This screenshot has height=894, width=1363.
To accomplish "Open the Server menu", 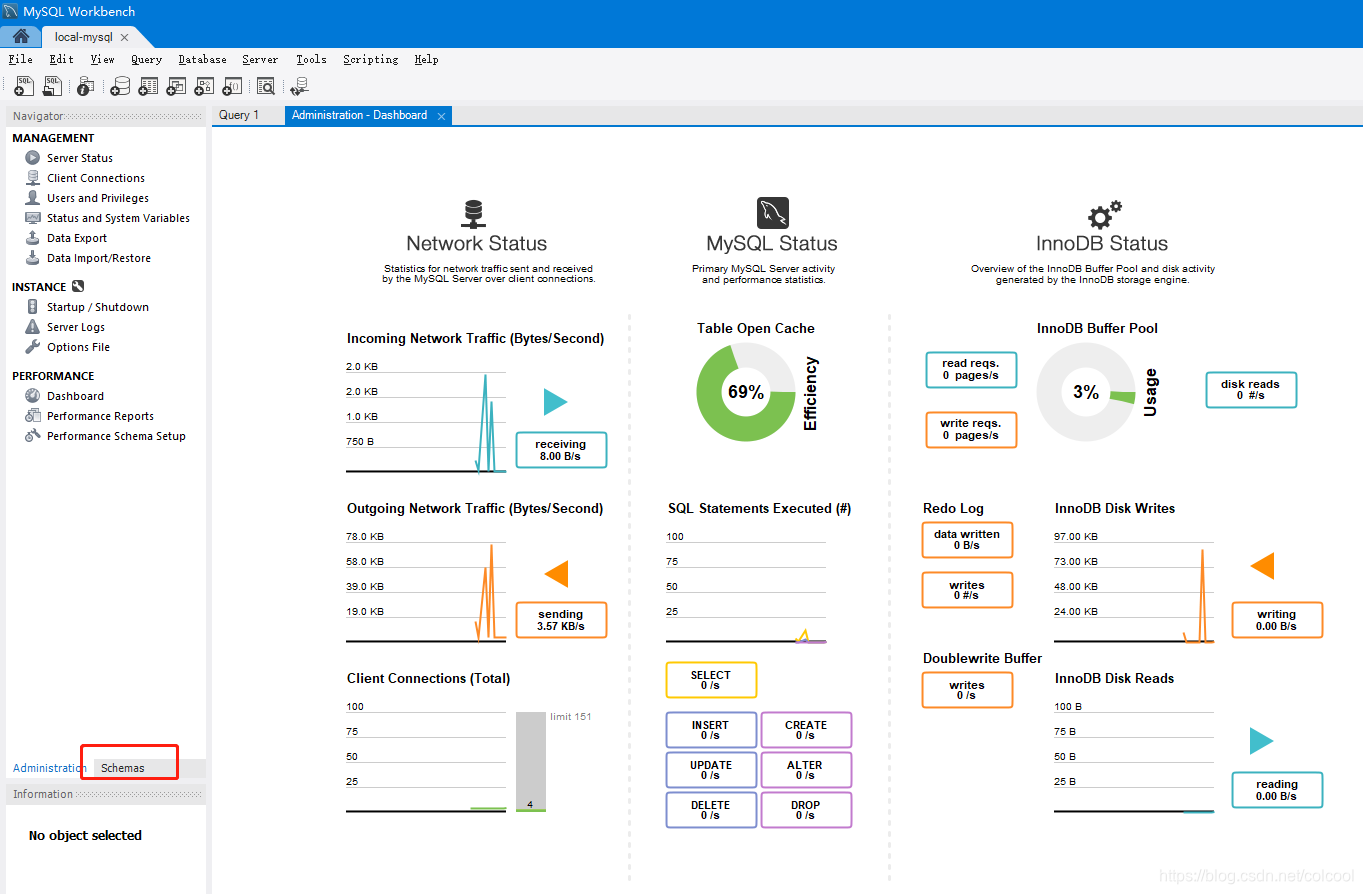I will click(260, 59).
